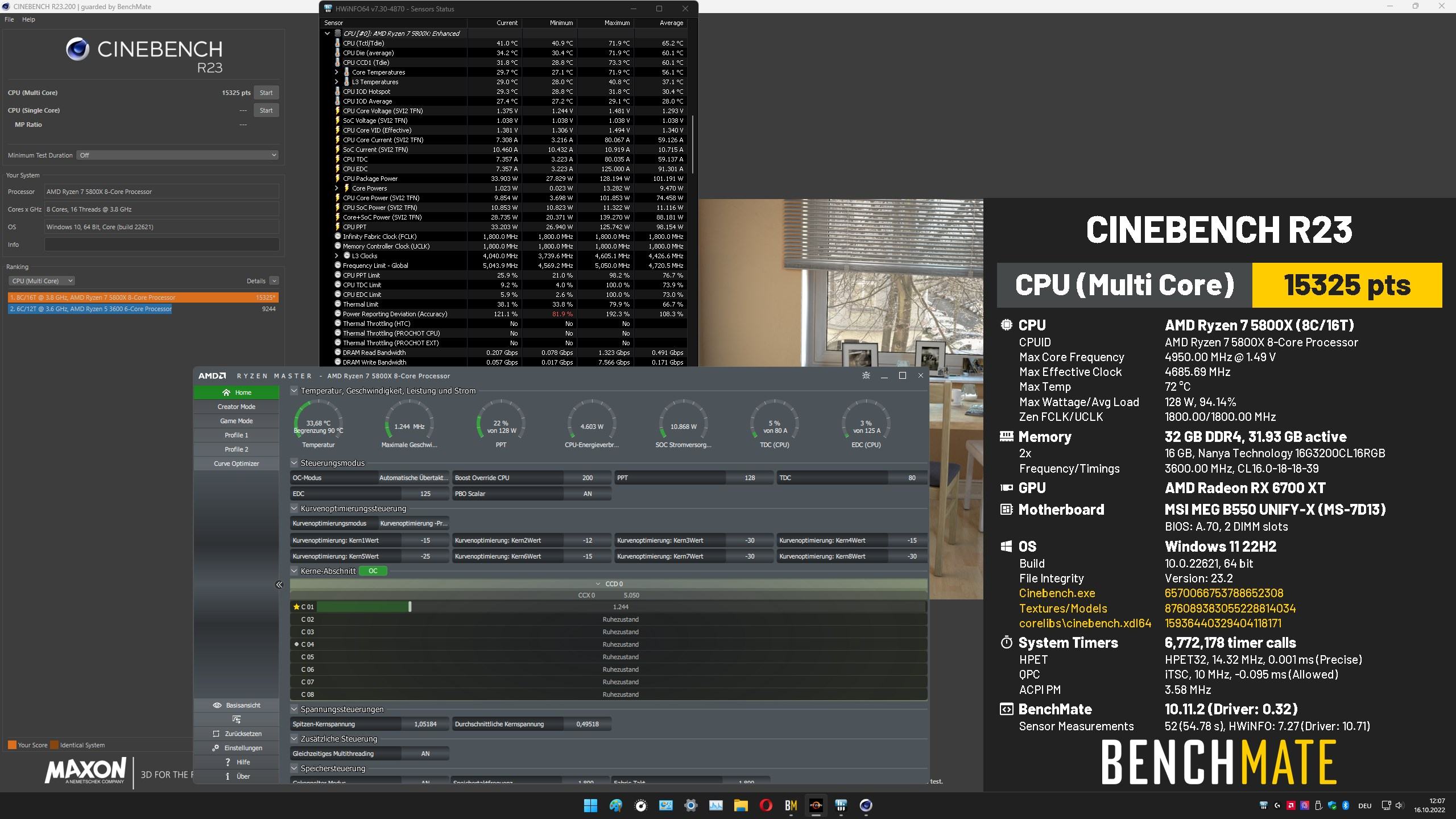The height and width of the screenshot is (819, 1456).
Task: Click the BenchMate taskbar icon
Action: (x=791, y=805)
